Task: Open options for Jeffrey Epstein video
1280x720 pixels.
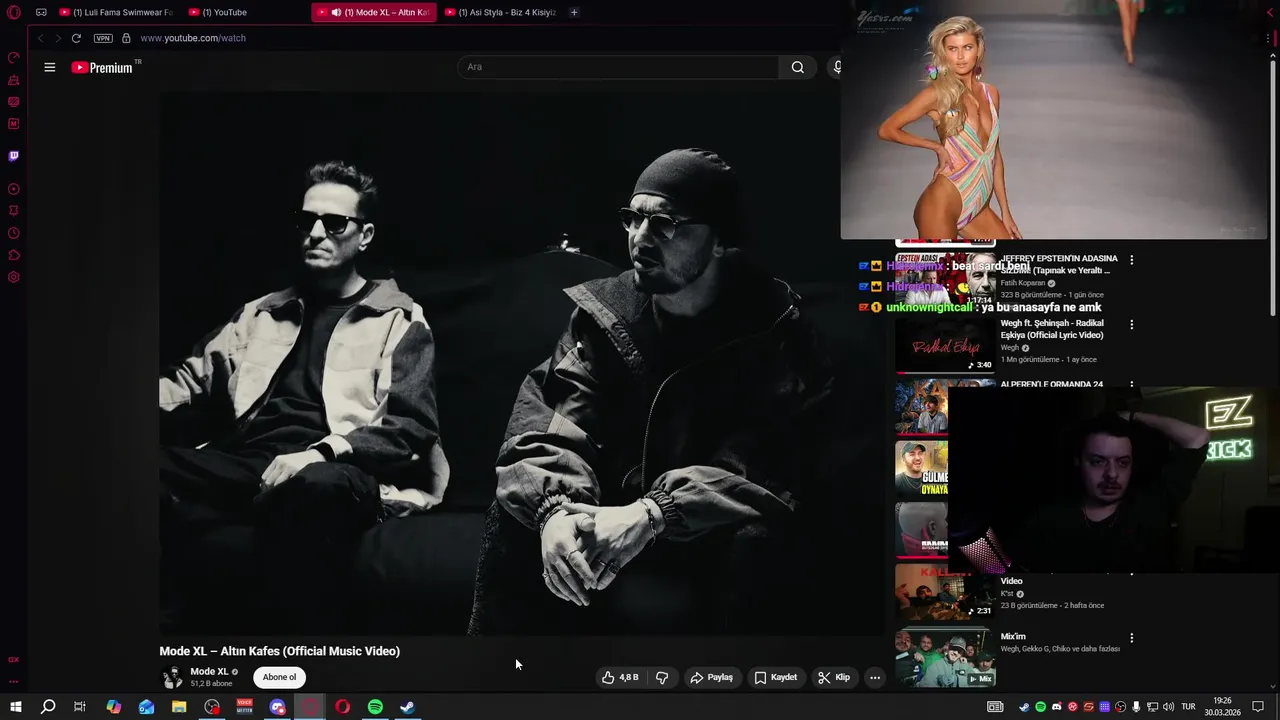Action: (x=1131, y=259)
